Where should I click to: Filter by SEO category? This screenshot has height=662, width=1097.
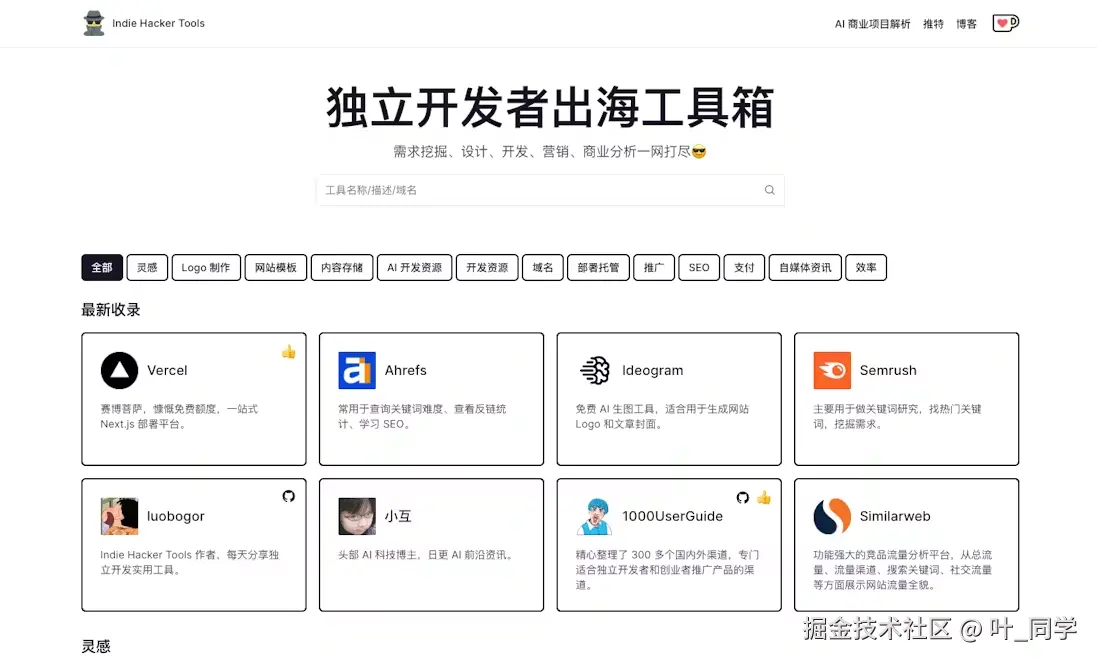tap(699, 267)
